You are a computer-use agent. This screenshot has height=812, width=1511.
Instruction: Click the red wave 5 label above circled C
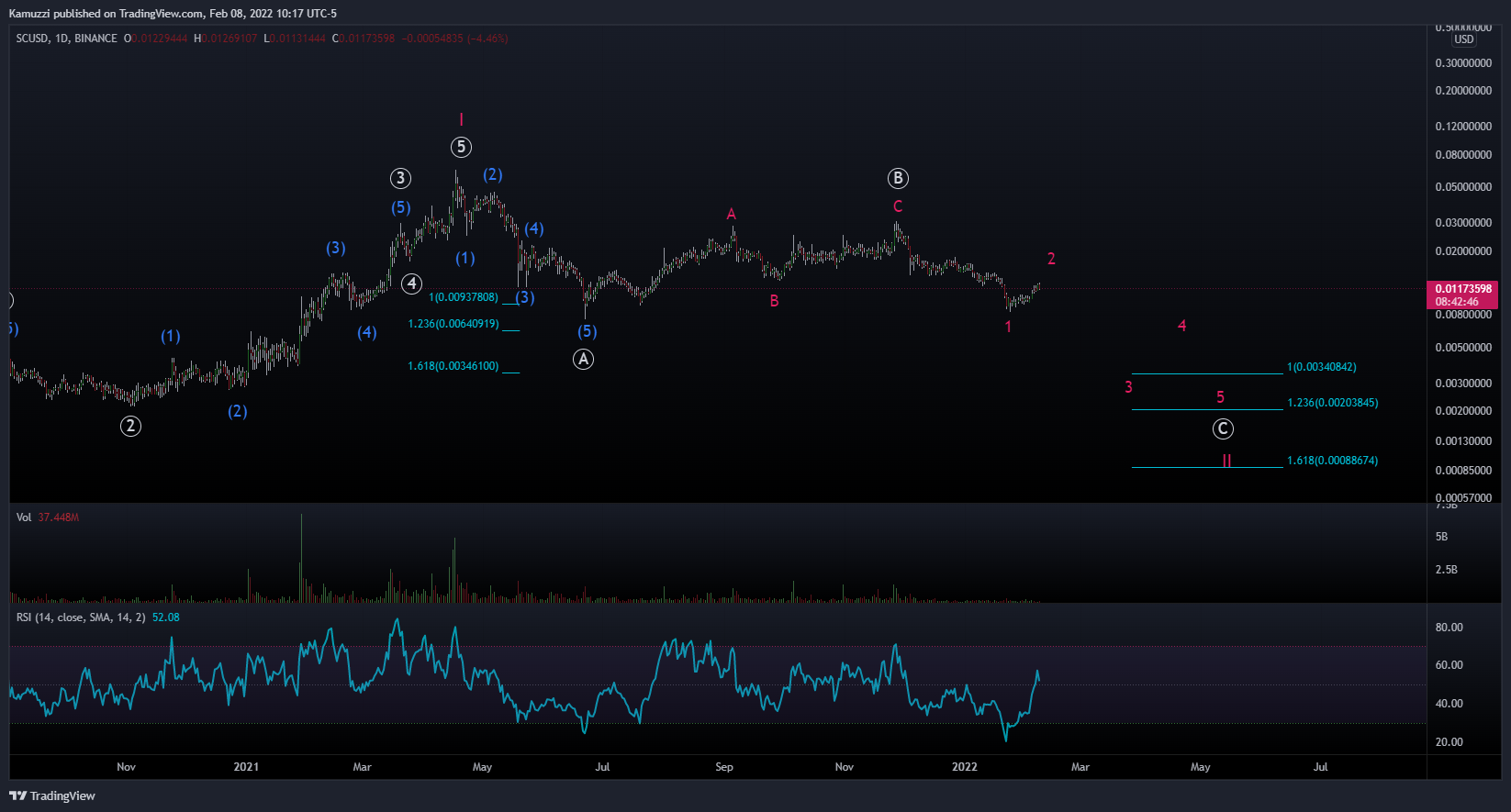click(x=1220, y=397)
